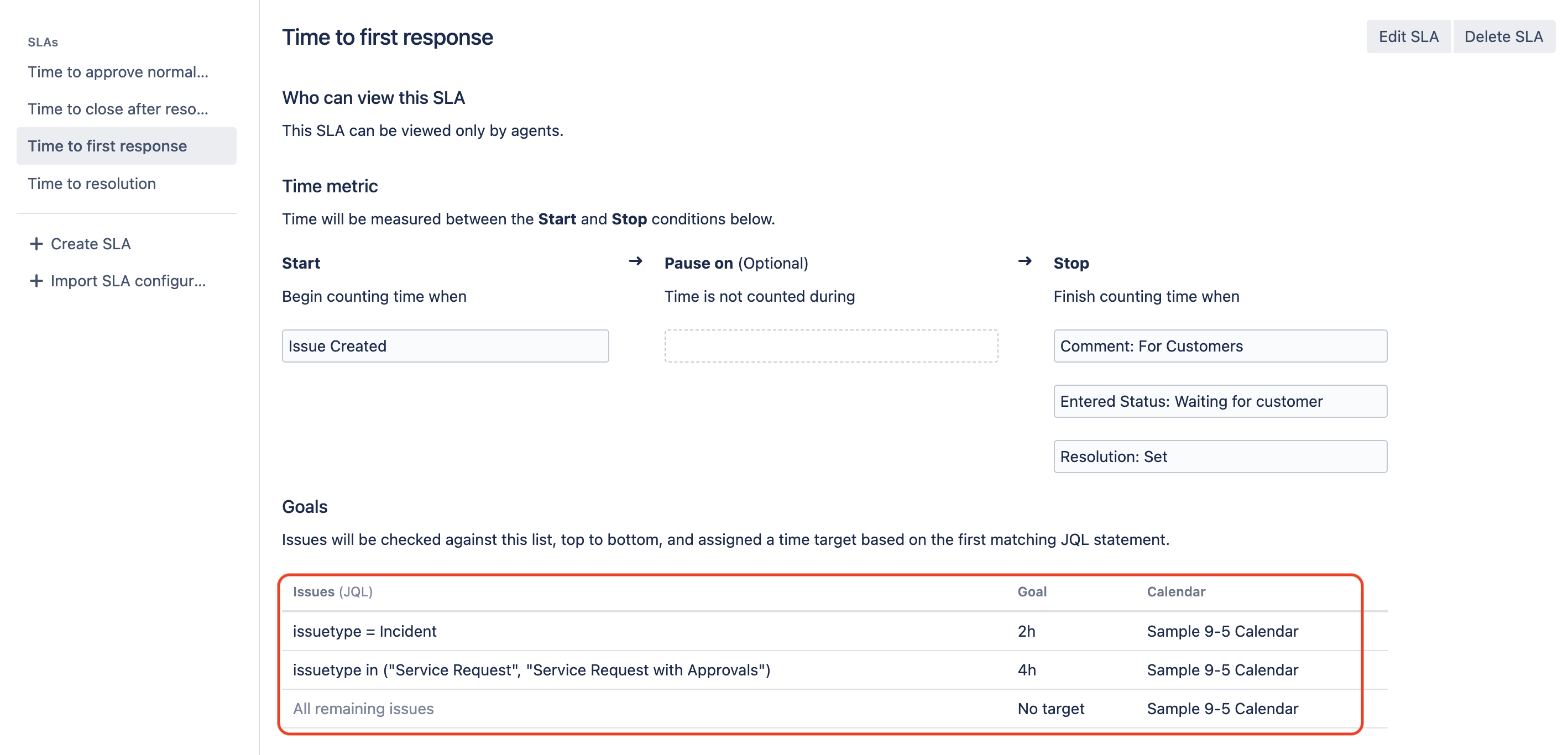The height and width of the screenshot is (755, 1568).
Task: Click the plus icon beside Import SLA configuration
Action: pos(36,281)
